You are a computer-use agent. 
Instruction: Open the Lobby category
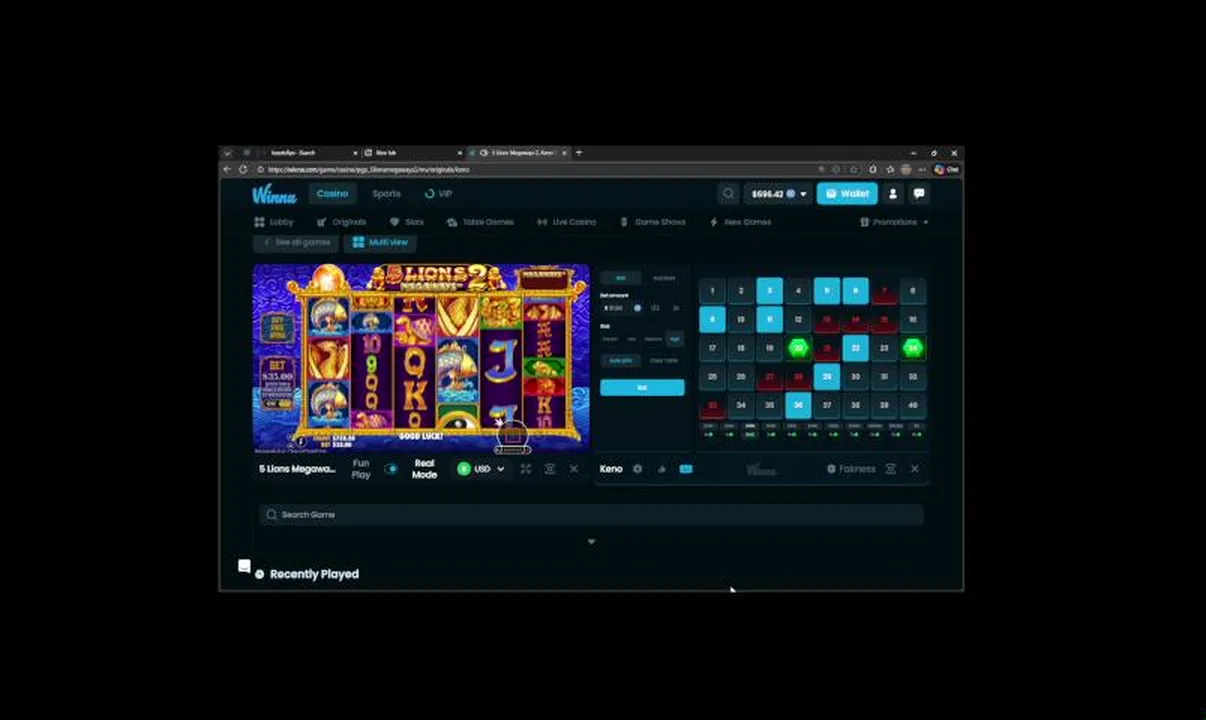[274, 222]
